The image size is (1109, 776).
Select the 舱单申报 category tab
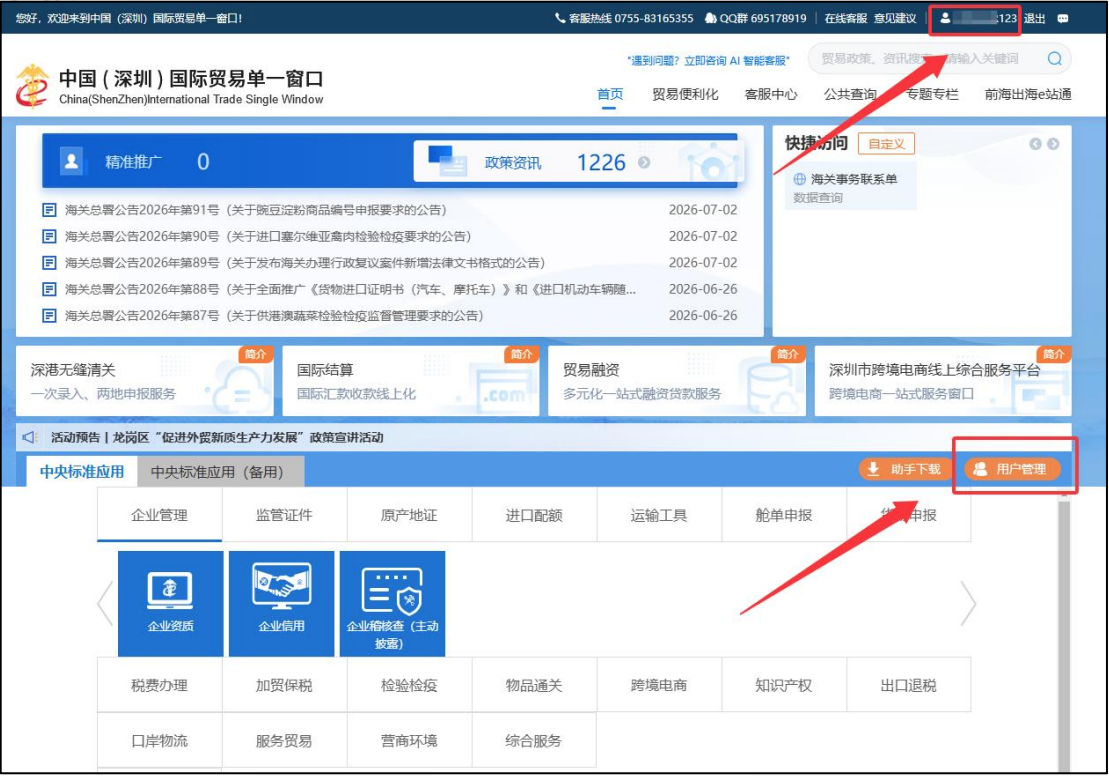[784, 515]
